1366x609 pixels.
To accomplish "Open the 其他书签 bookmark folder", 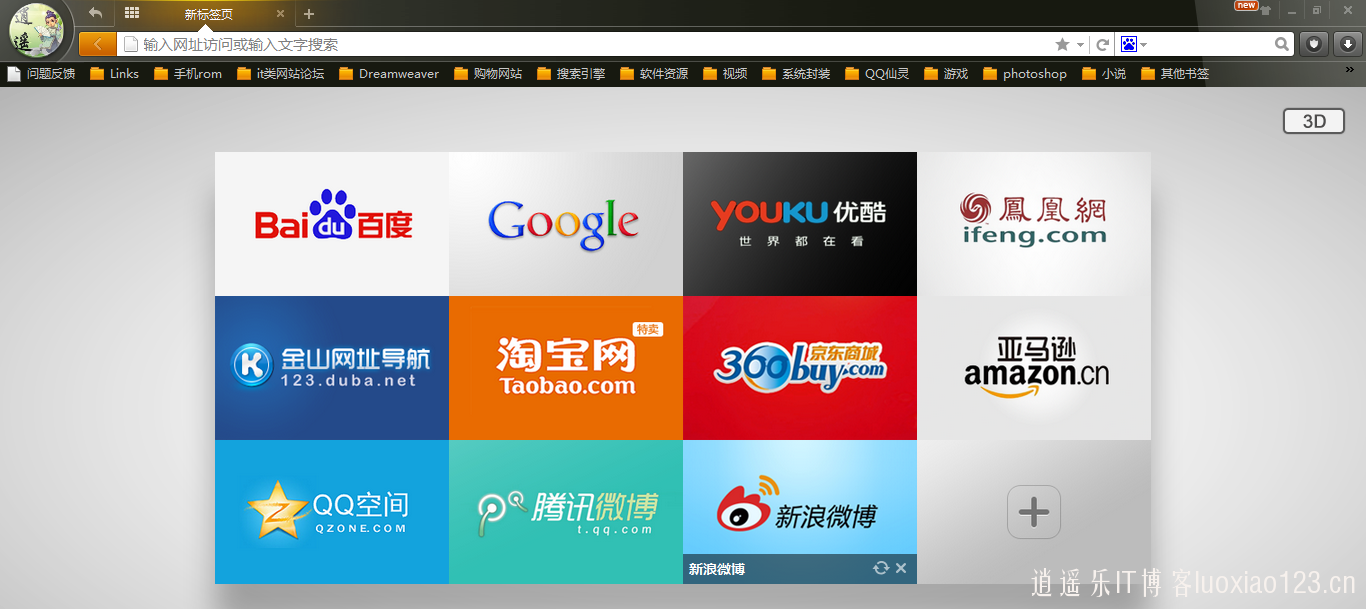I will pyautogui.click(x=1175, y=73).
